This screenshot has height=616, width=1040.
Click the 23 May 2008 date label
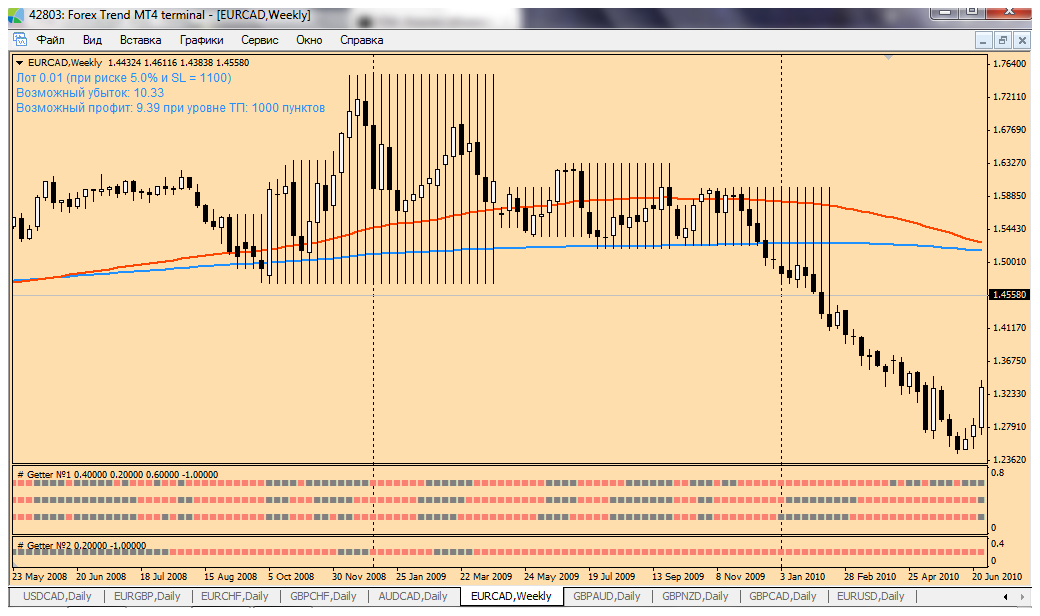pos(40,576)
